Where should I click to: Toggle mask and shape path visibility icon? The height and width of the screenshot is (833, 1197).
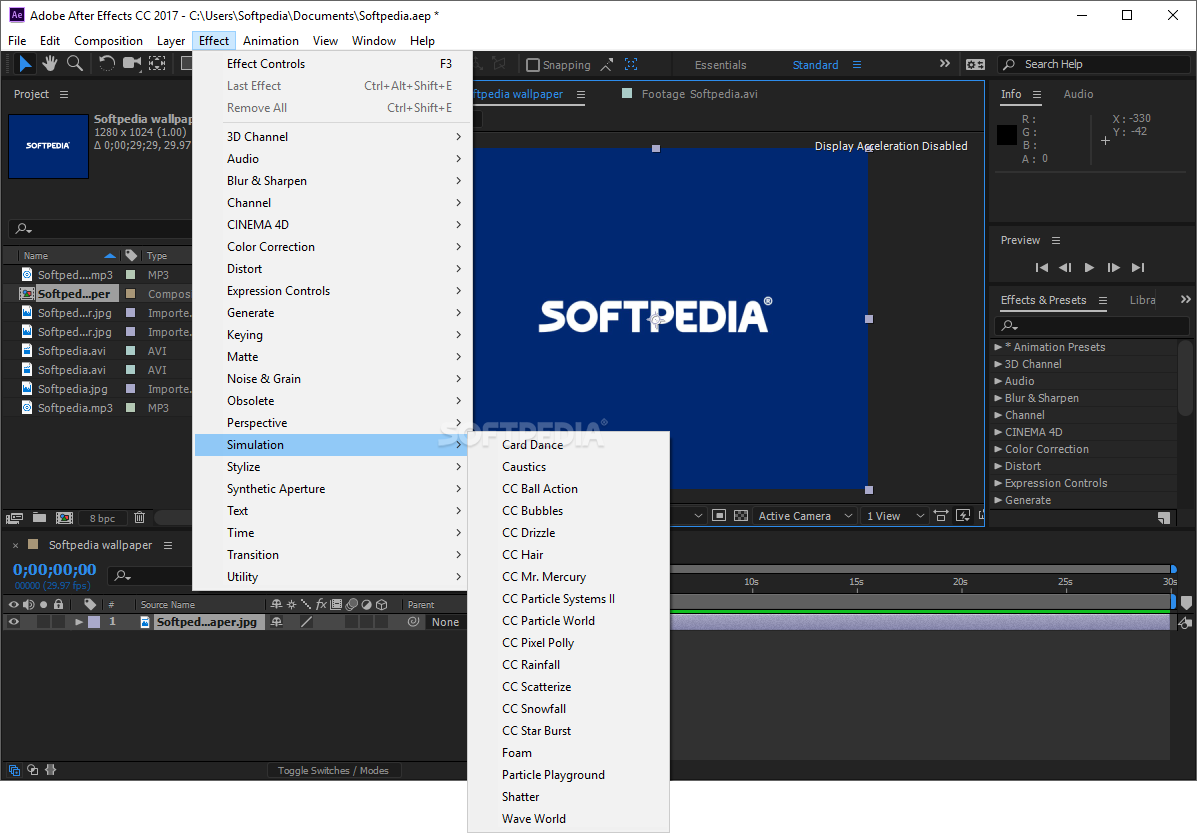pos(718,516)
